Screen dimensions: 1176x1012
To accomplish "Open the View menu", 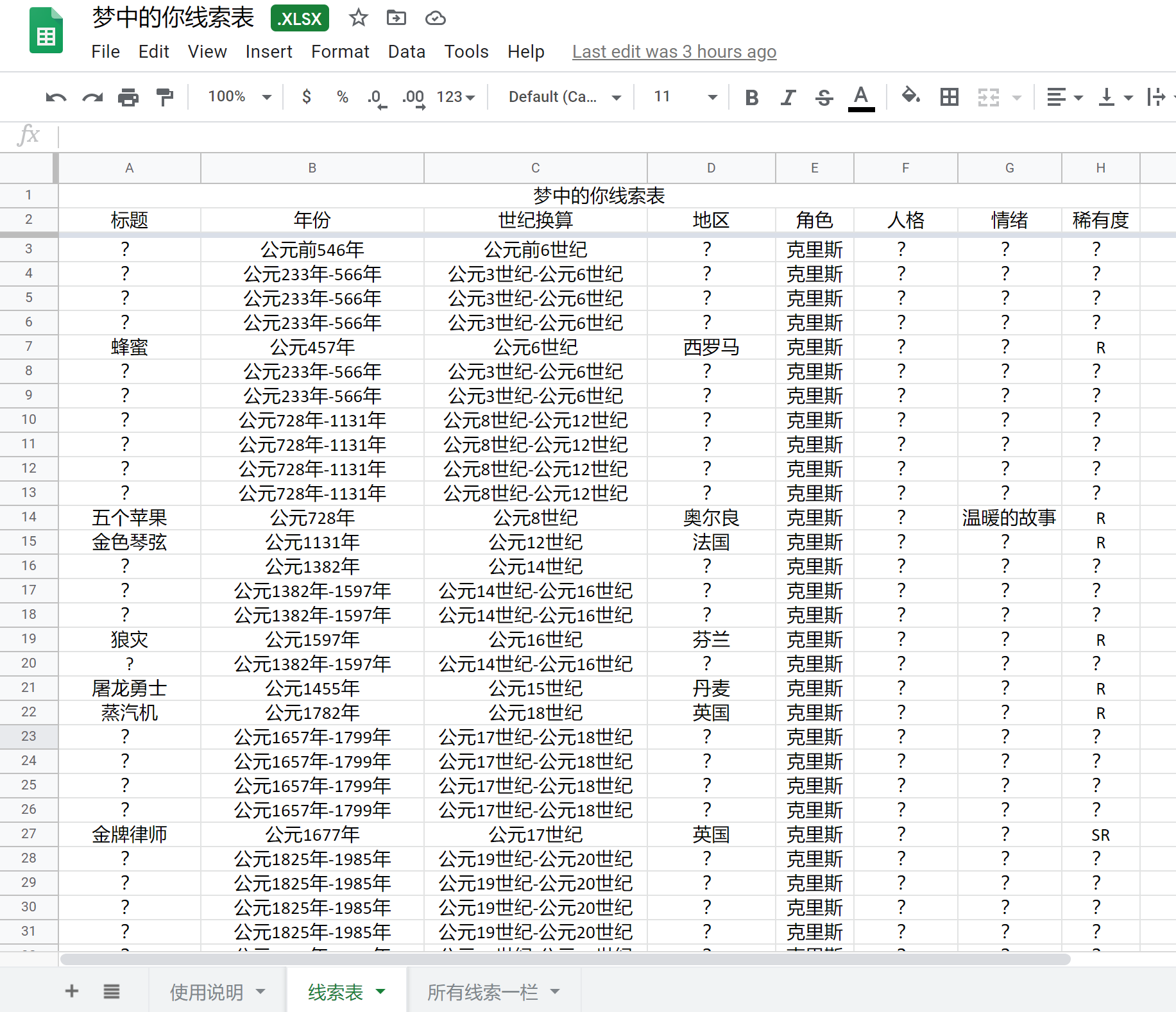I will [207, 51].
